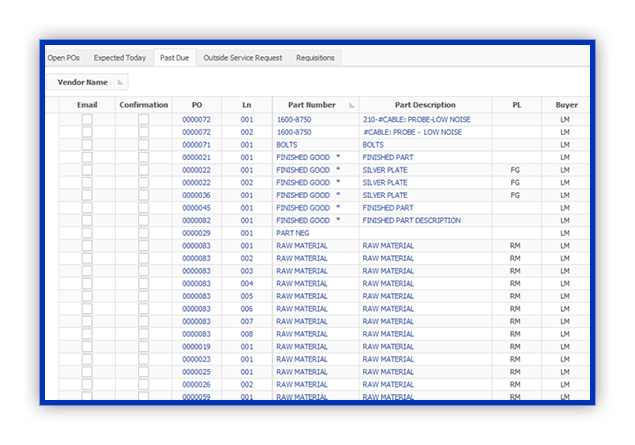
Task: Click FINISHED GOOD in PO 0000045 row
Action: [x=303, y=208]
